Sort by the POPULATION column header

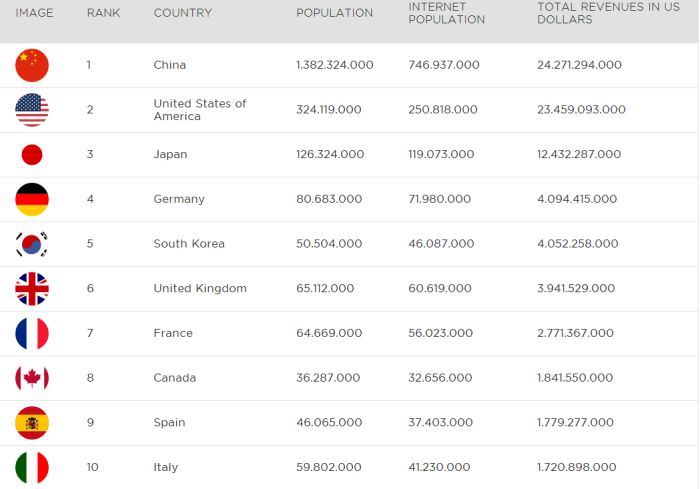coord(334,13)
